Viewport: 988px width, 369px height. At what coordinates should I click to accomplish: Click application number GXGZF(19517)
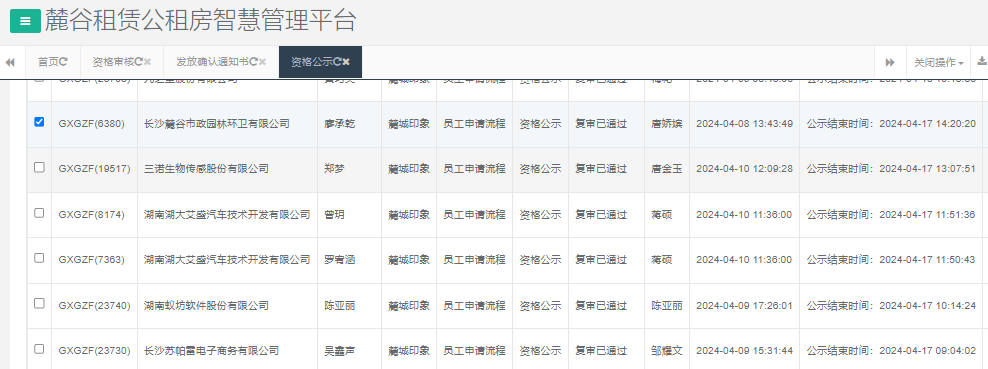[95, 169]
